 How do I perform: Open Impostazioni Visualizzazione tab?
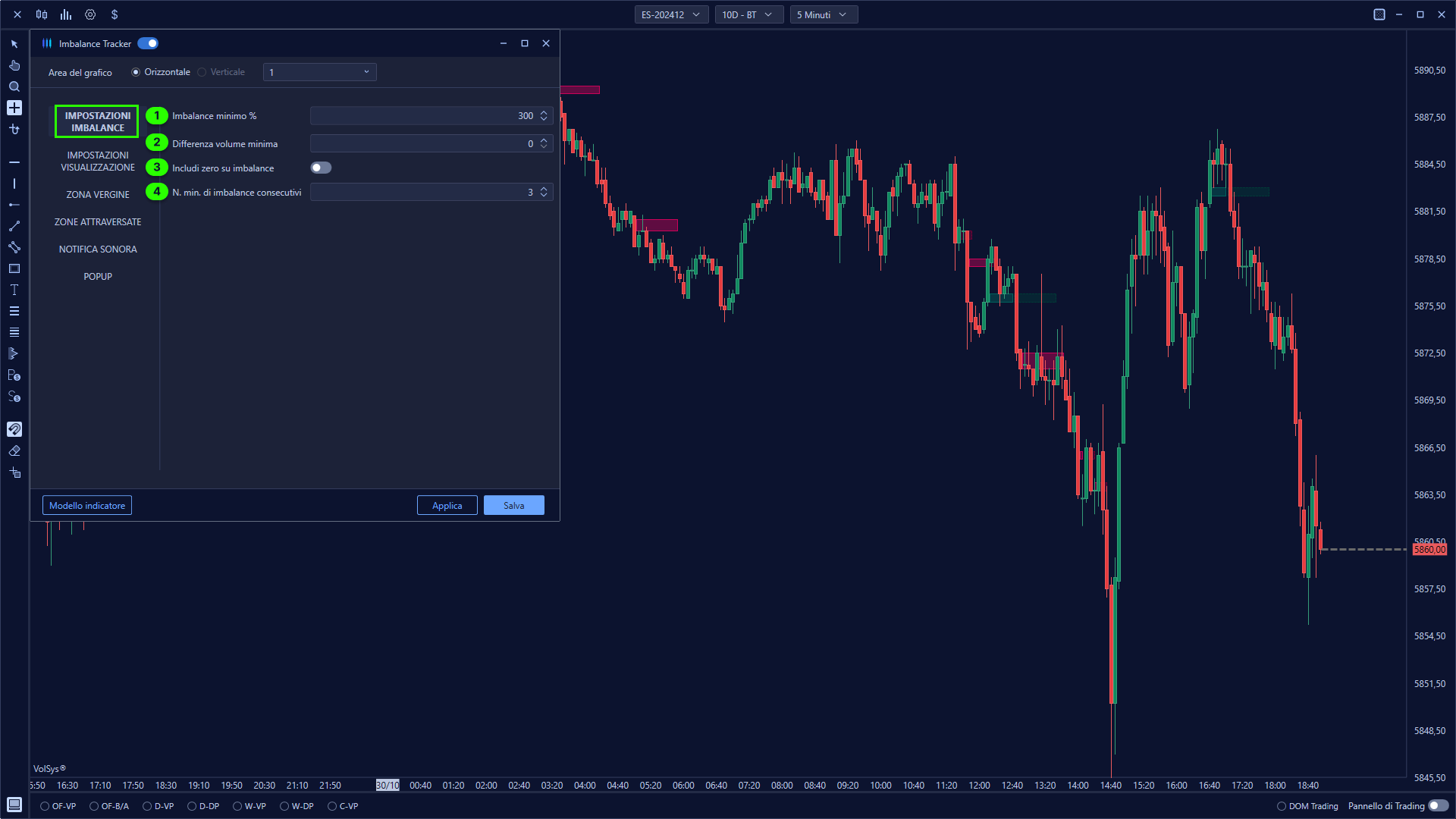pyautogui.click(x=98, y=161)
